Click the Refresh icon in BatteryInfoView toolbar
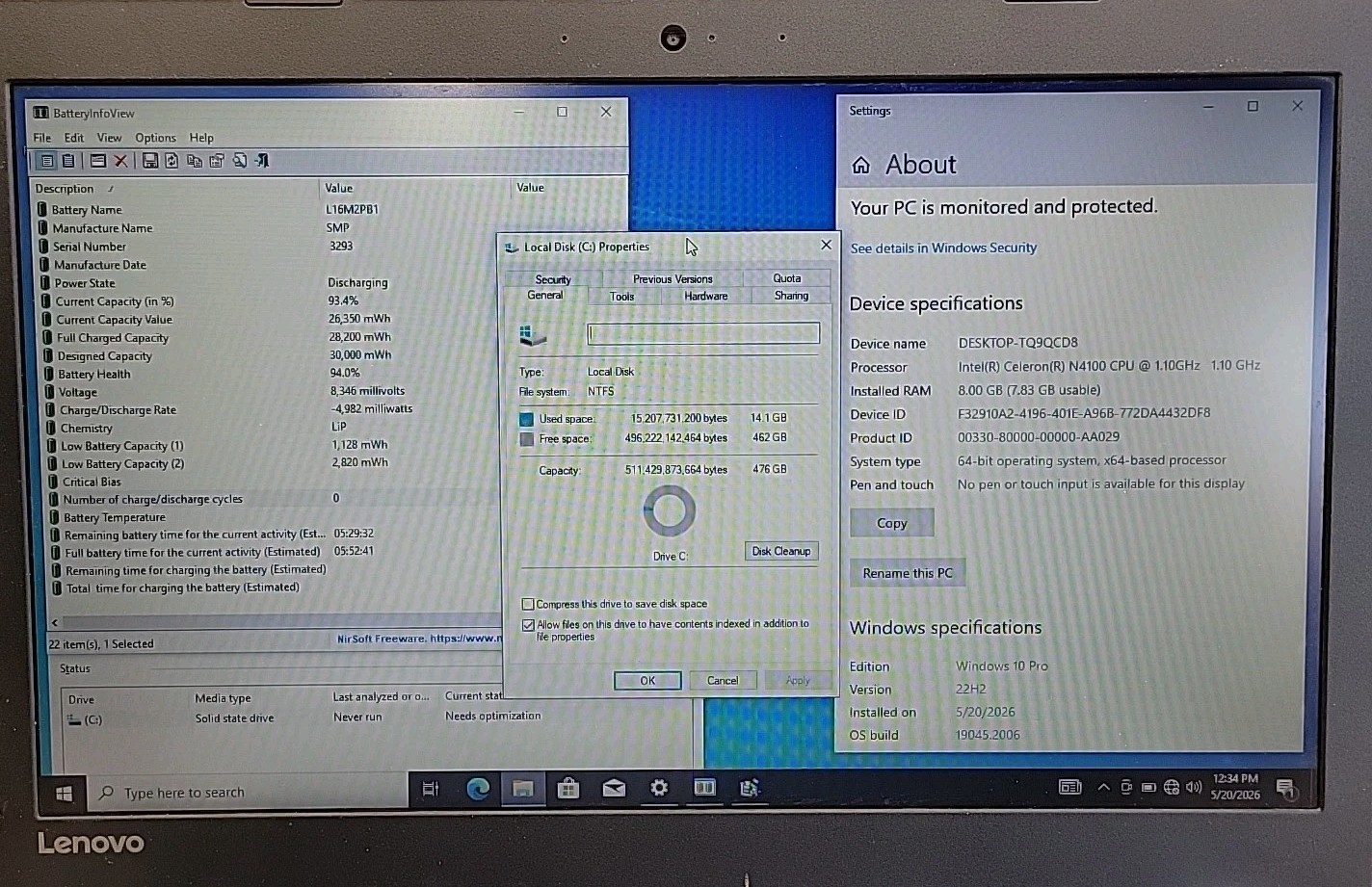The width and height of the screenshot is (1372, 887). click(x=171, y=161)
